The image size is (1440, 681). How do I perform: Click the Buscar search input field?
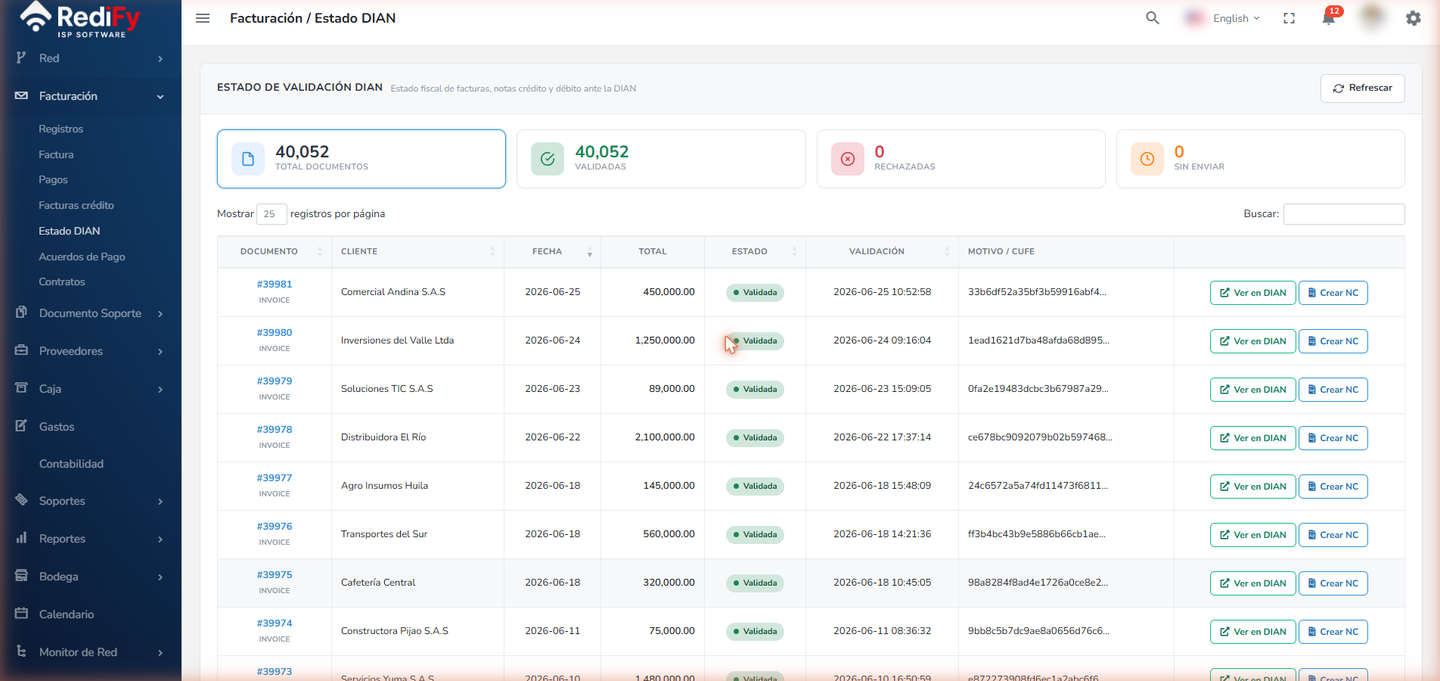[x=1343, y=214]
